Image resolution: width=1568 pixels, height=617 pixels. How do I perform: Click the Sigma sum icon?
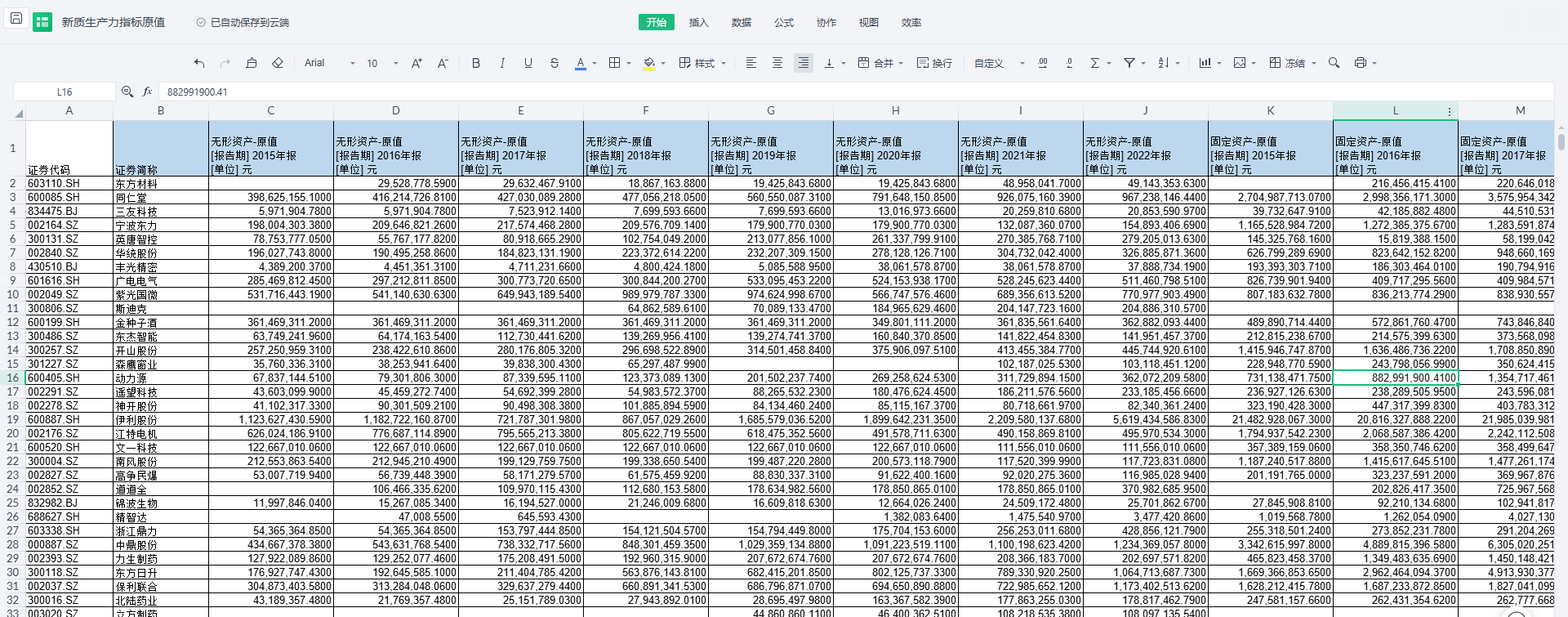(x=1095, y=63)
